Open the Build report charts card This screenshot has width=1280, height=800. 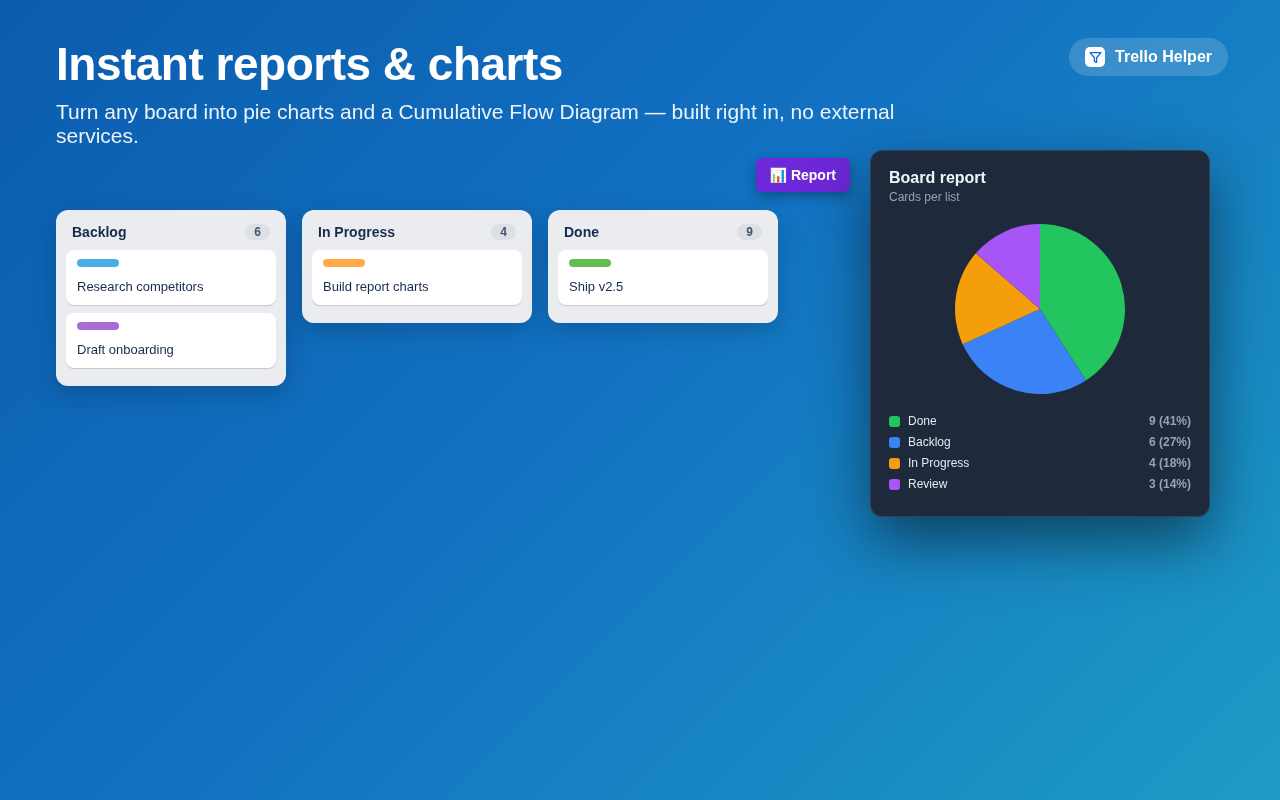[x=417, y=277]
